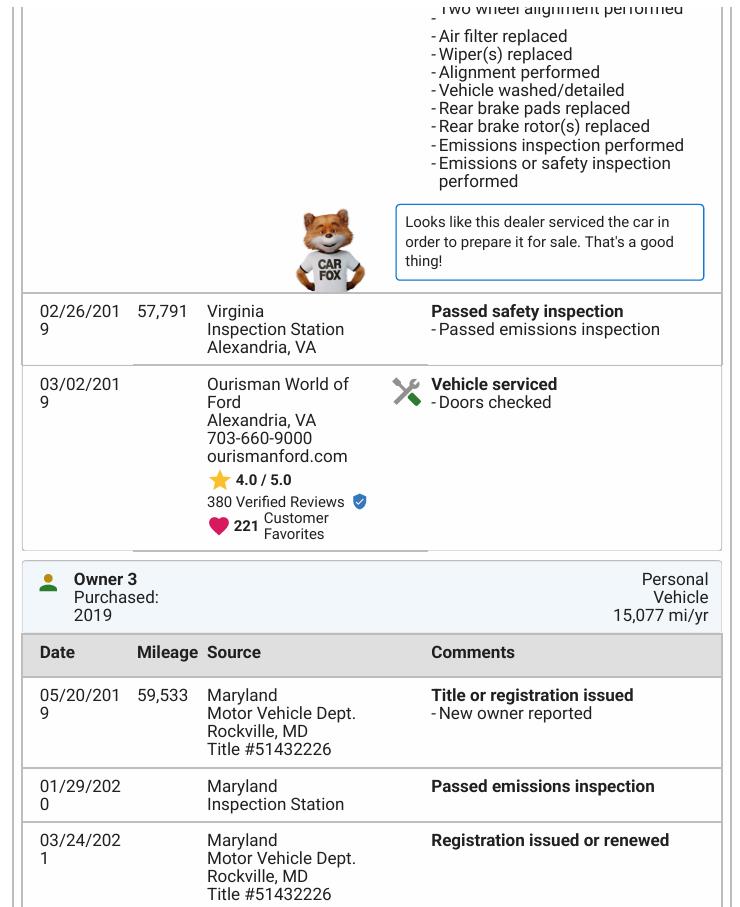Click the Registration issued or renewed entry
The image size is (740, 907).
tap(550, 840)
